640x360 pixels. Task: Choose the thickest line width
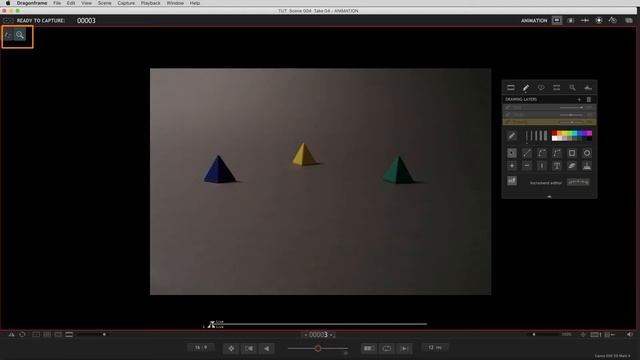coord(546,136)
